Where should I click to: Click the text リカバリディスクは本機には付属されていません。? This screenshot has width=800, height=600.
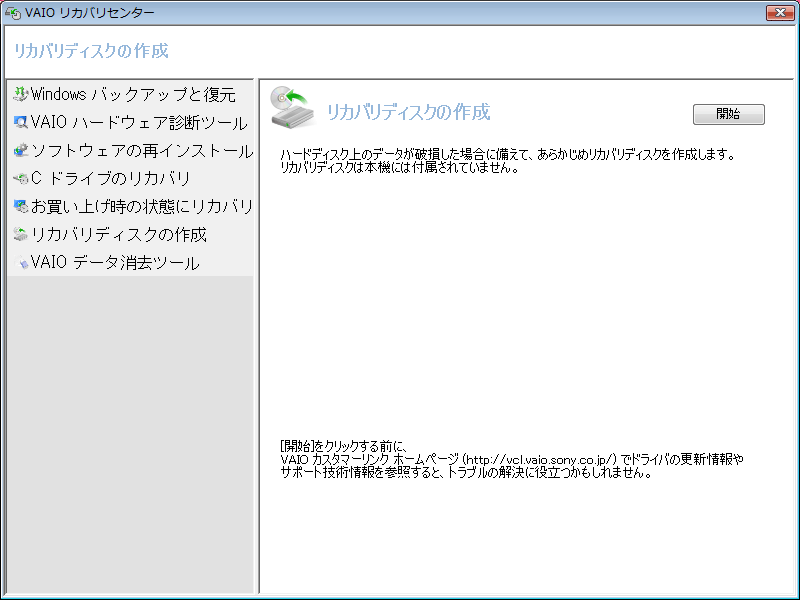pos(399,167)
